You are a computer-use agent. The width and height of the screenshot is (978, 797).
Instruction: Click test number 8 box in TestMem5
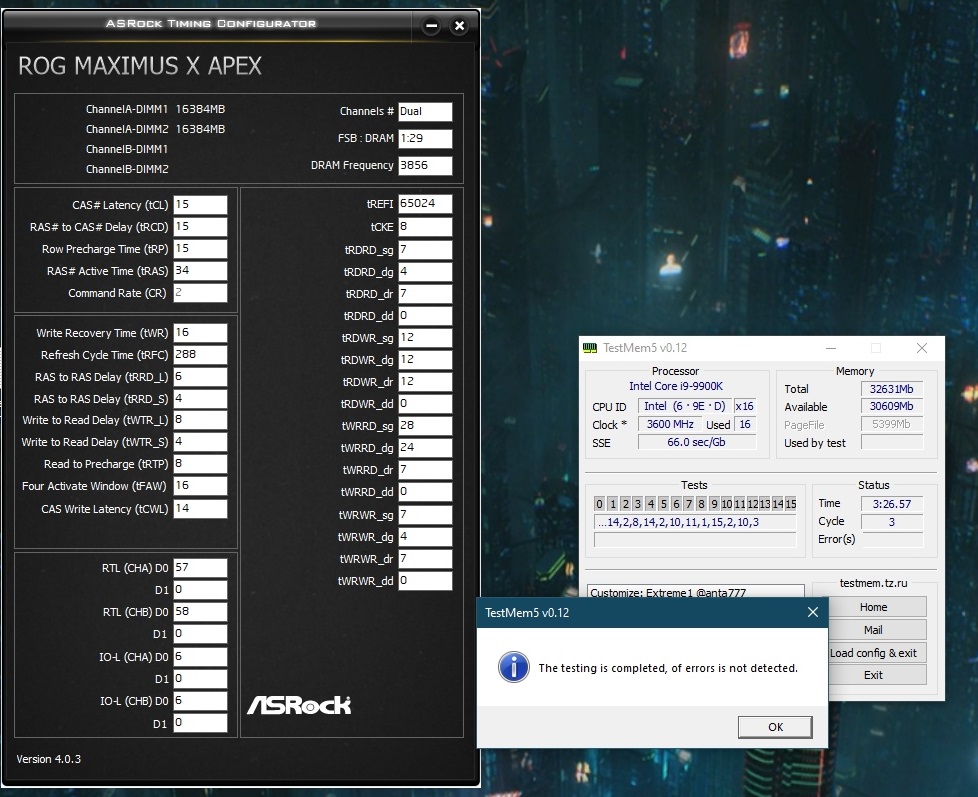(x=701, y=503)
